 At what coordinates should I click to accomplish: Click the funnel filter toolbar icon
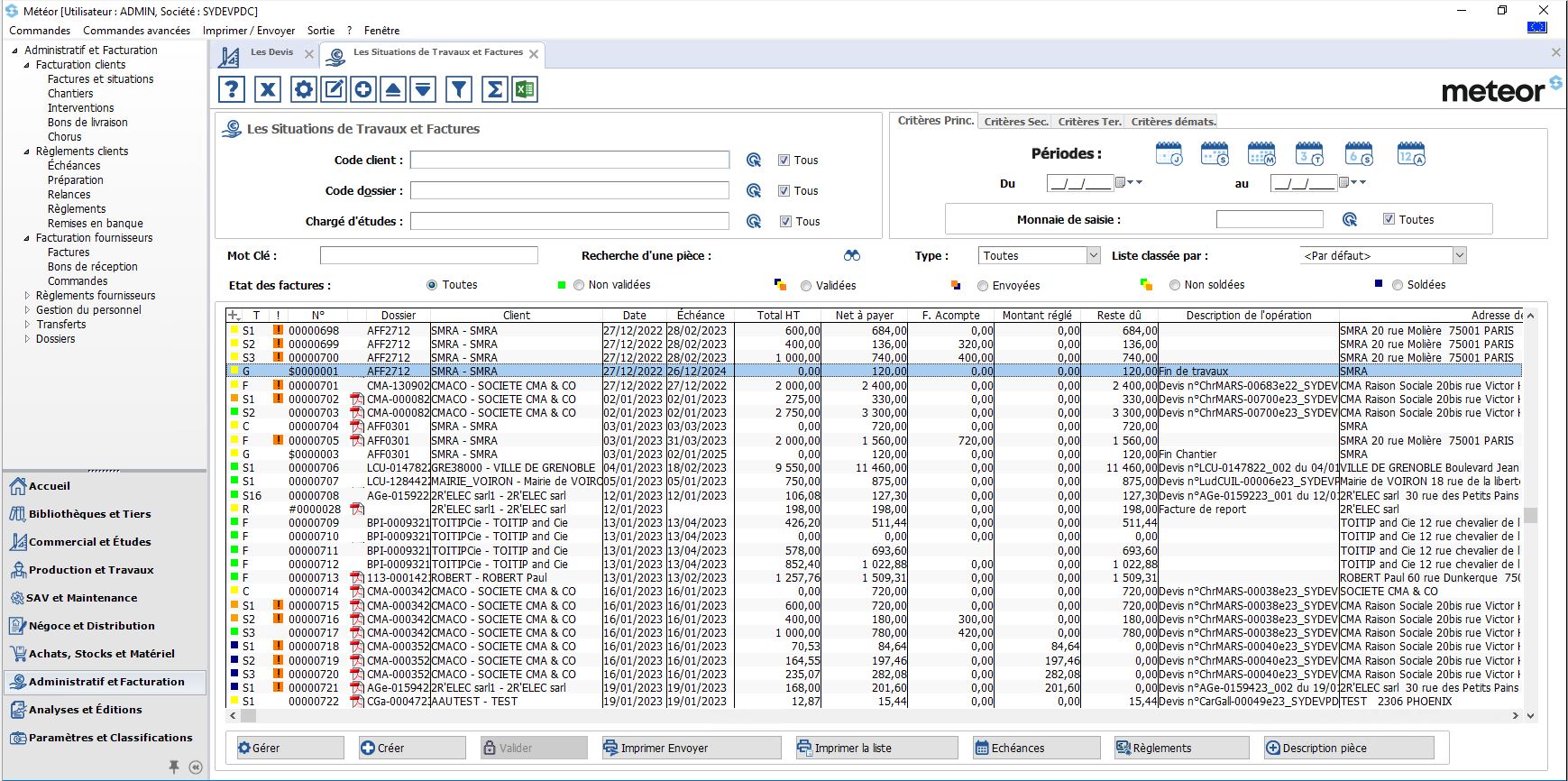(459, 89)
